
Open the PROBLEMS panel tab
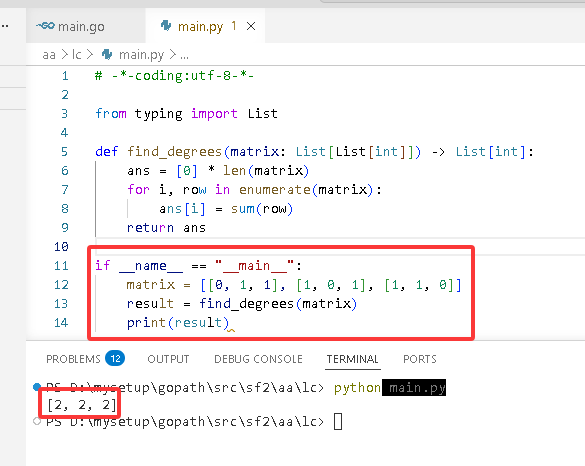point(73,359)
